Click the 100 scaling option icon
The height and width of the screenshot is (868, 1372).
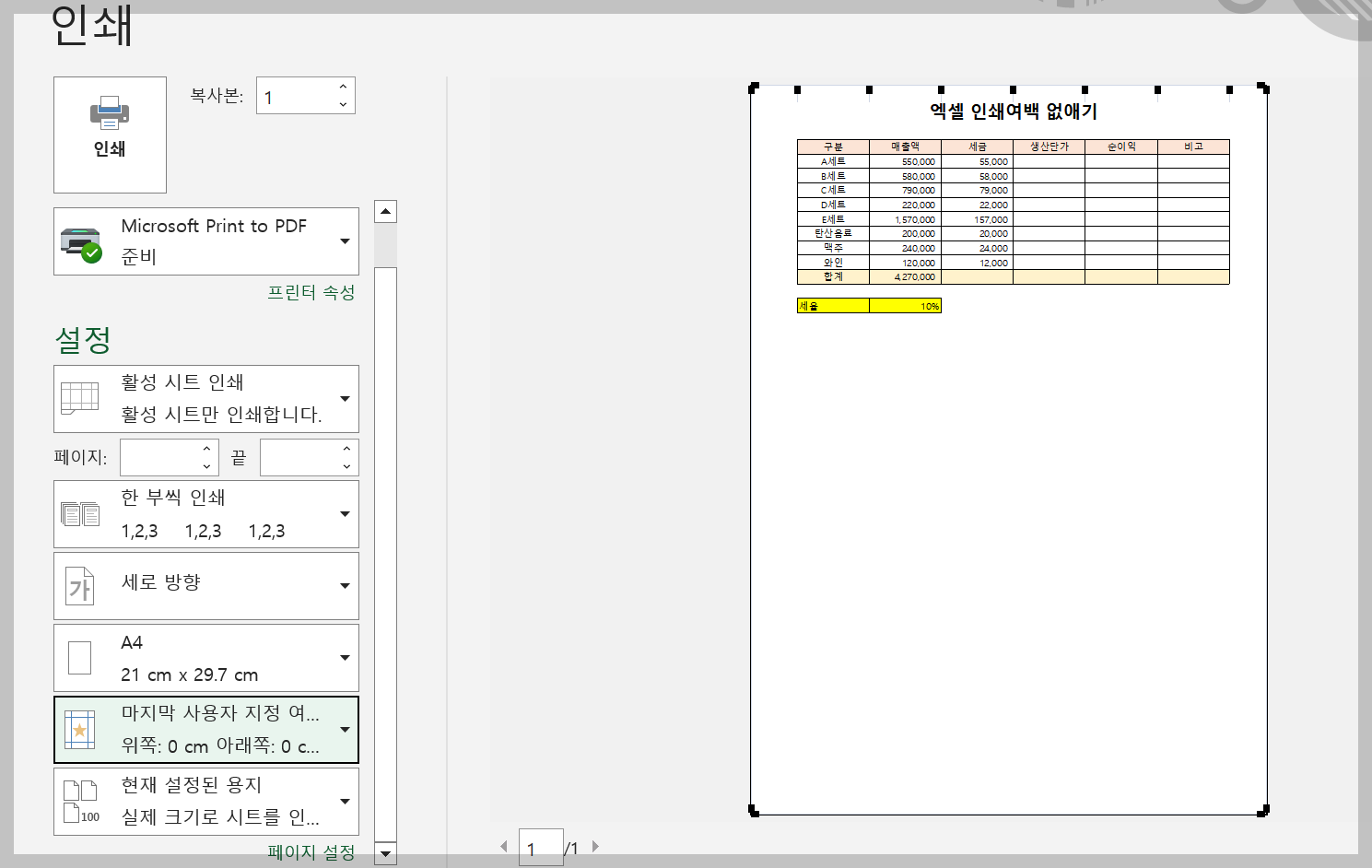(x=80, y=800)
